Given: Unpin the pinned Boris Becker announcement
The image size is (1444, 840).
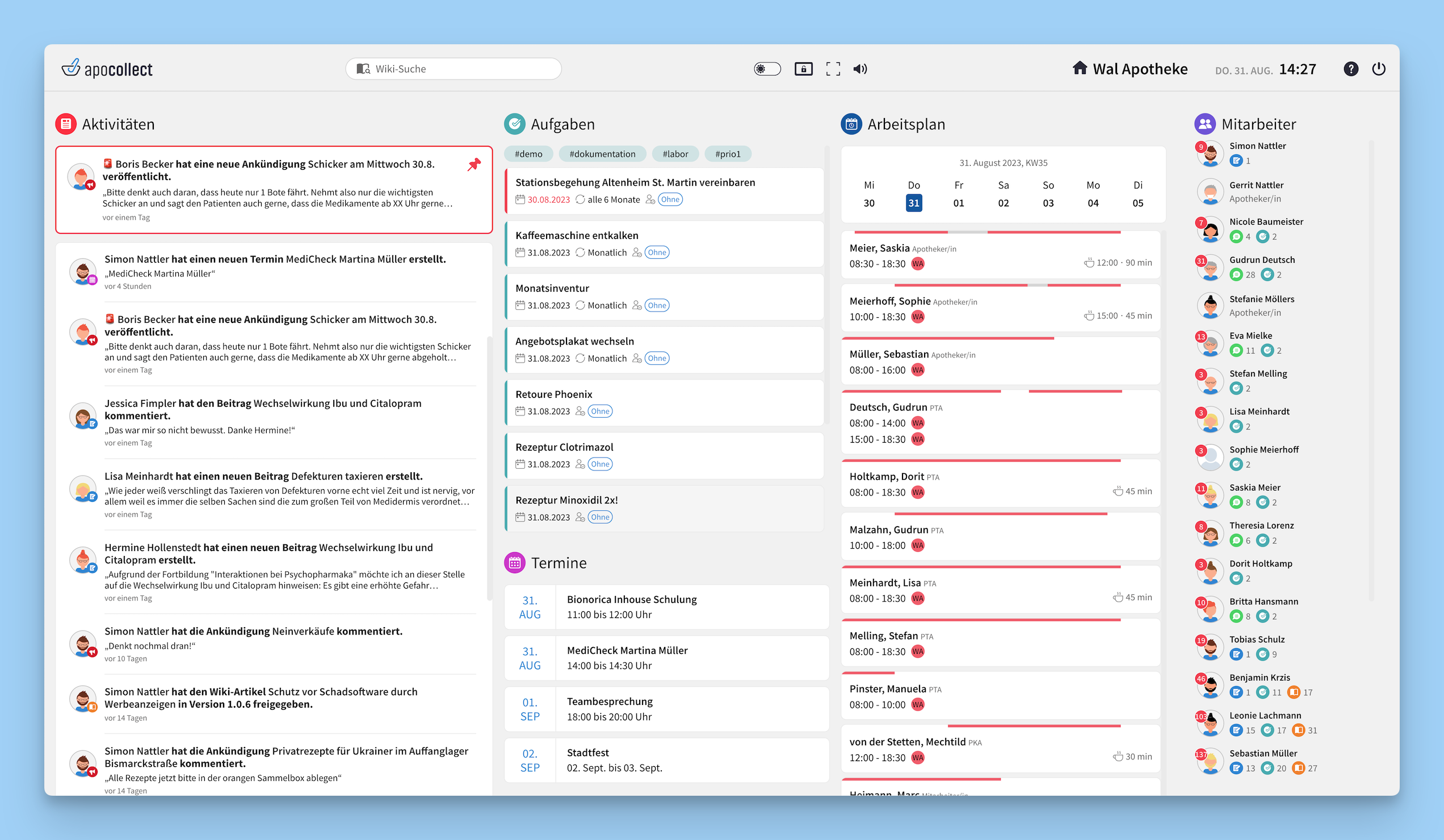Looking at the screenshot, I should pos(474,165).
